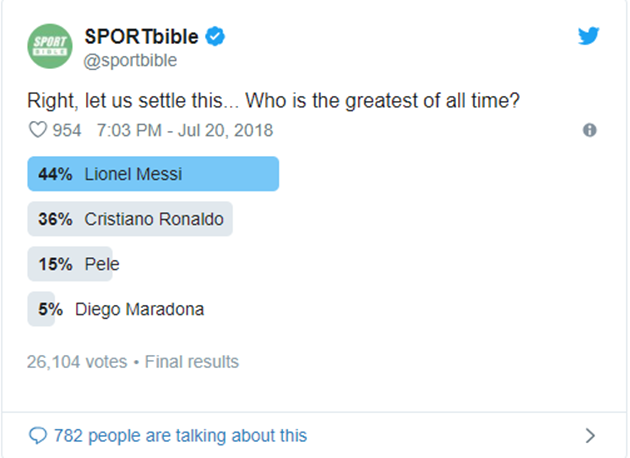Select the Diego Maradona poll option
Screen dimensions: 630x458
[139, 309]
